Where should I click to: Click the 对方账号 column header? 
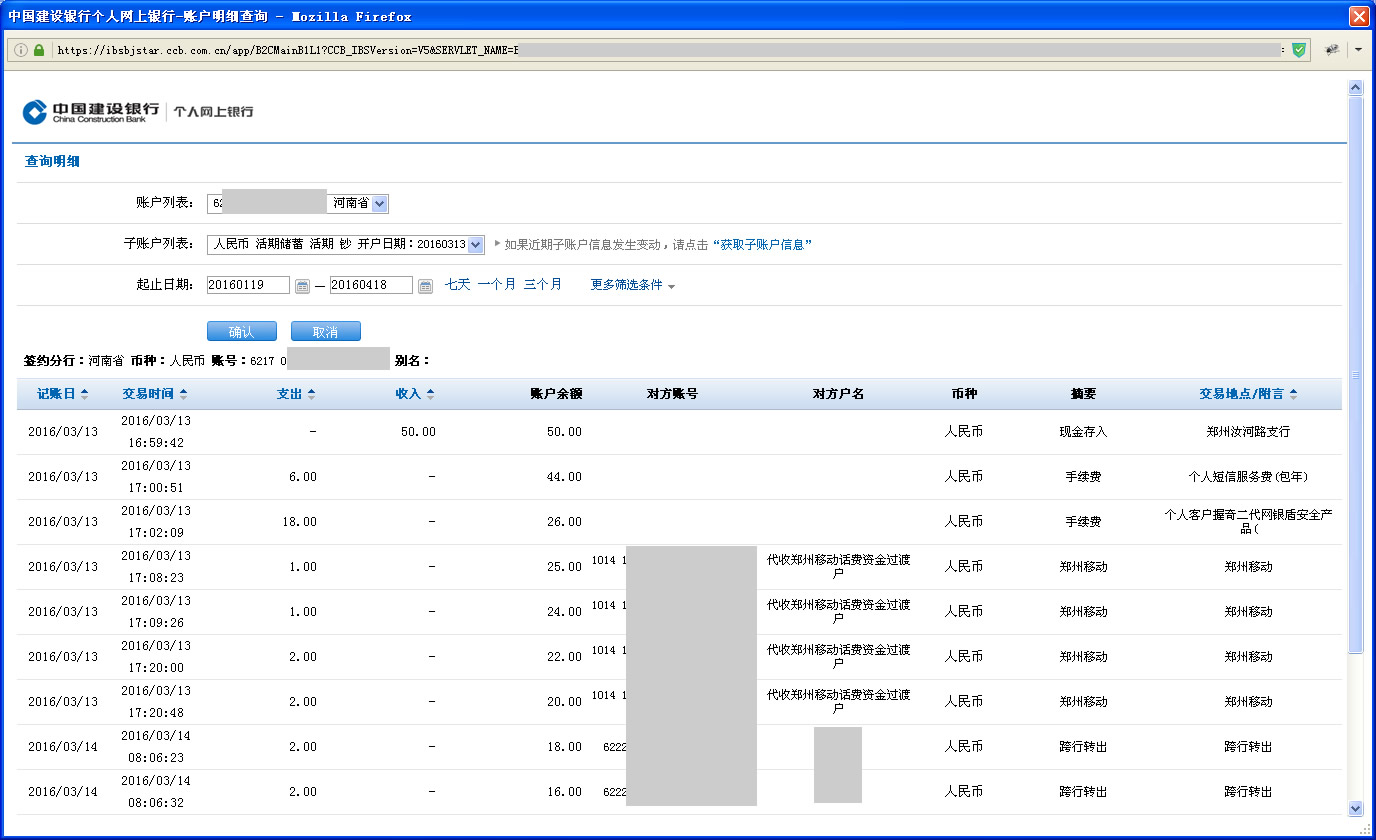(x=672, y=394)
